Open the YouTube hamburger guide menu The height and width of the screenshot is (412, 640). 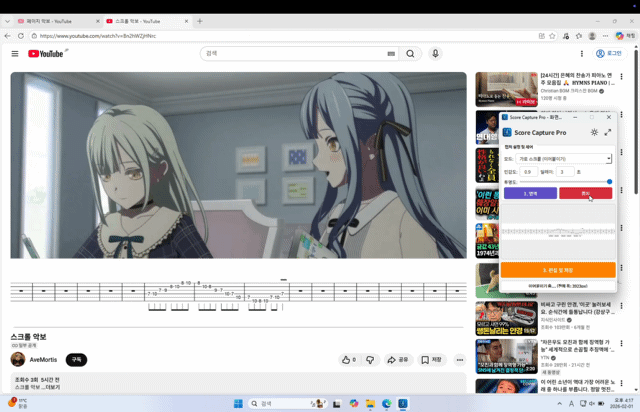point(14,54)
